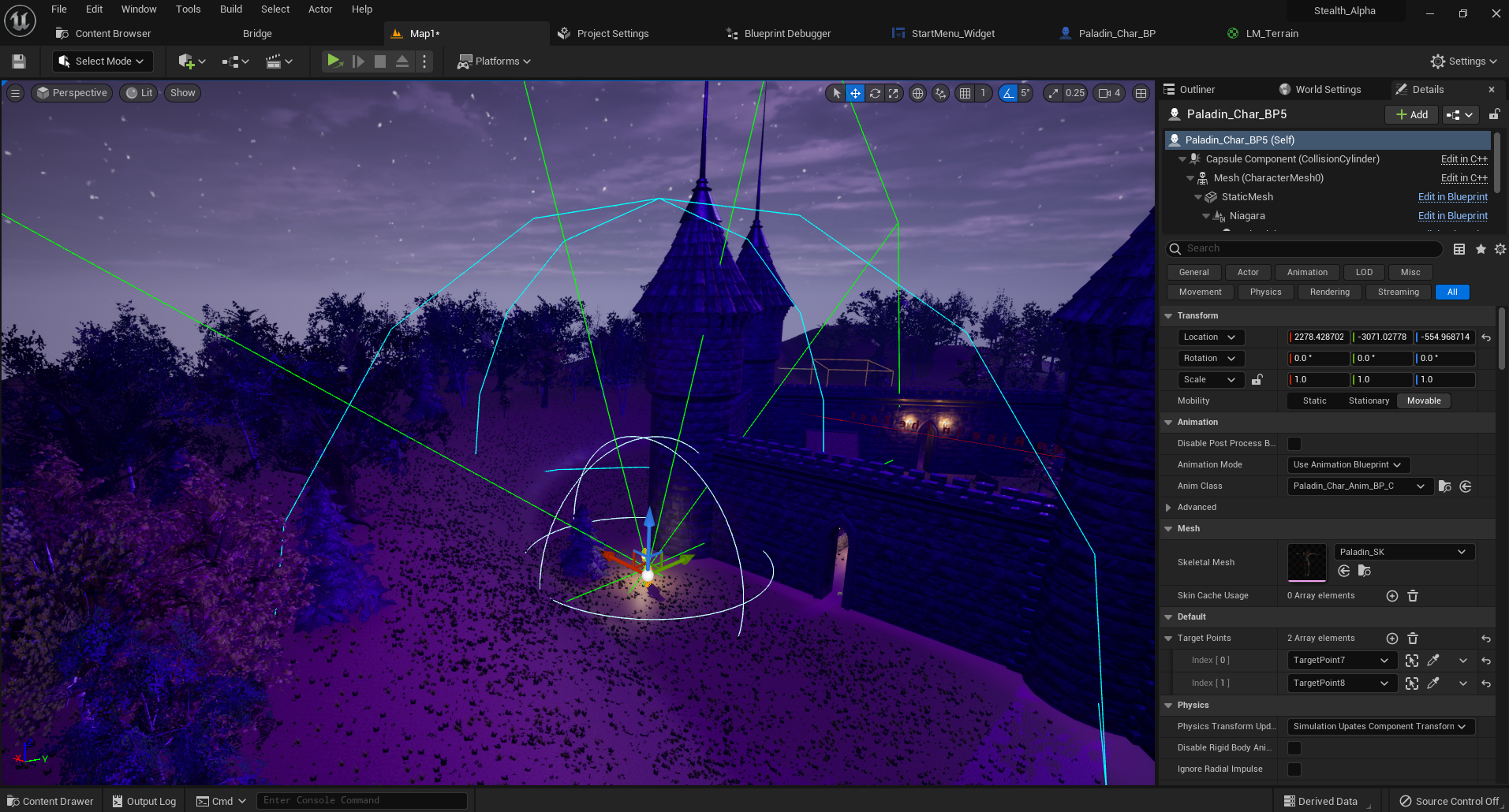Save the current level
Screen dimensions: 1509x812
(x=19, y=61)
